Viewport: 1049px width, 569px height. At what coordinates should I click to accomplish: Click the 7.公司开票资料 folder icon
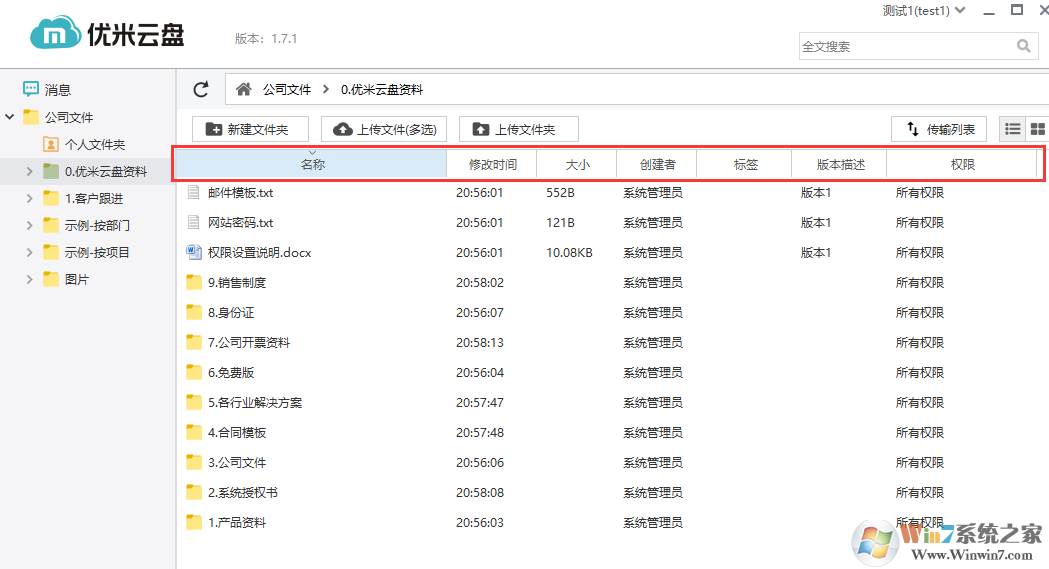coord(193,342)
